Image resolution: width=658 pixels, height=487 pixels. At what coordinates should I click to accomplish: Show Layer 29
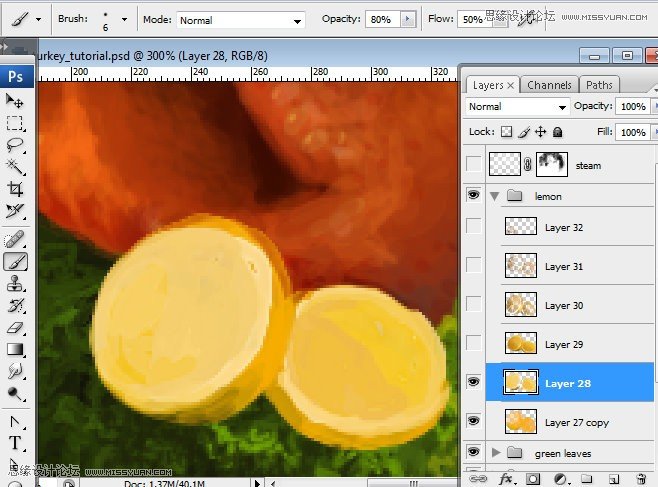(x=474, y=343)
